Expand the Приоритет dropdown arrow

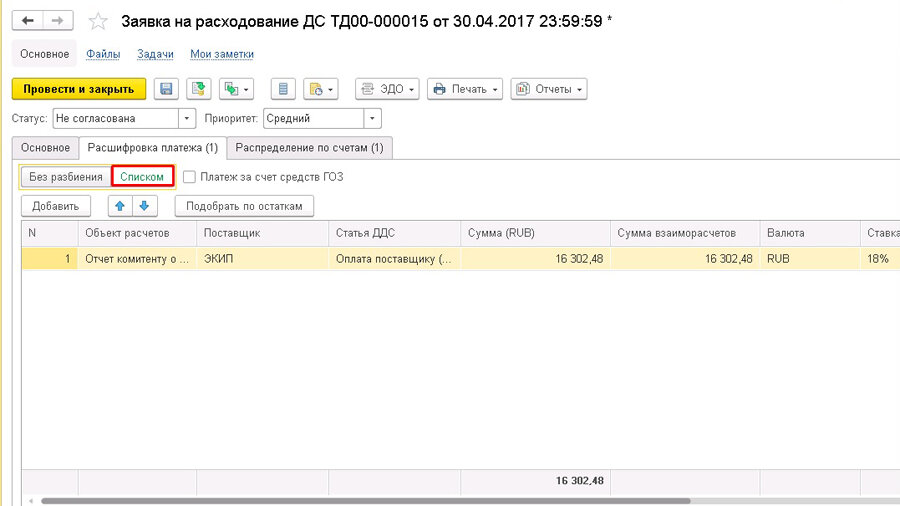point(372,119)
